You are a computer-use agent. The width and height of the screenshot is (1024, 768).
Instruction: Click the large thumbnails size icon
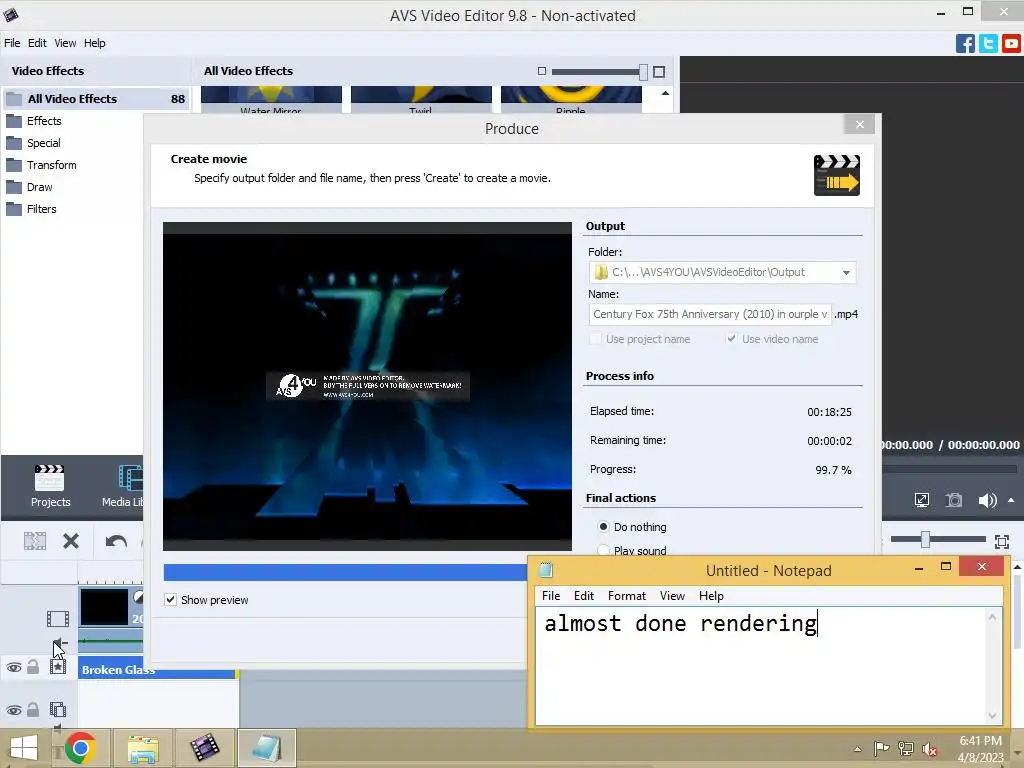point(659,72)
